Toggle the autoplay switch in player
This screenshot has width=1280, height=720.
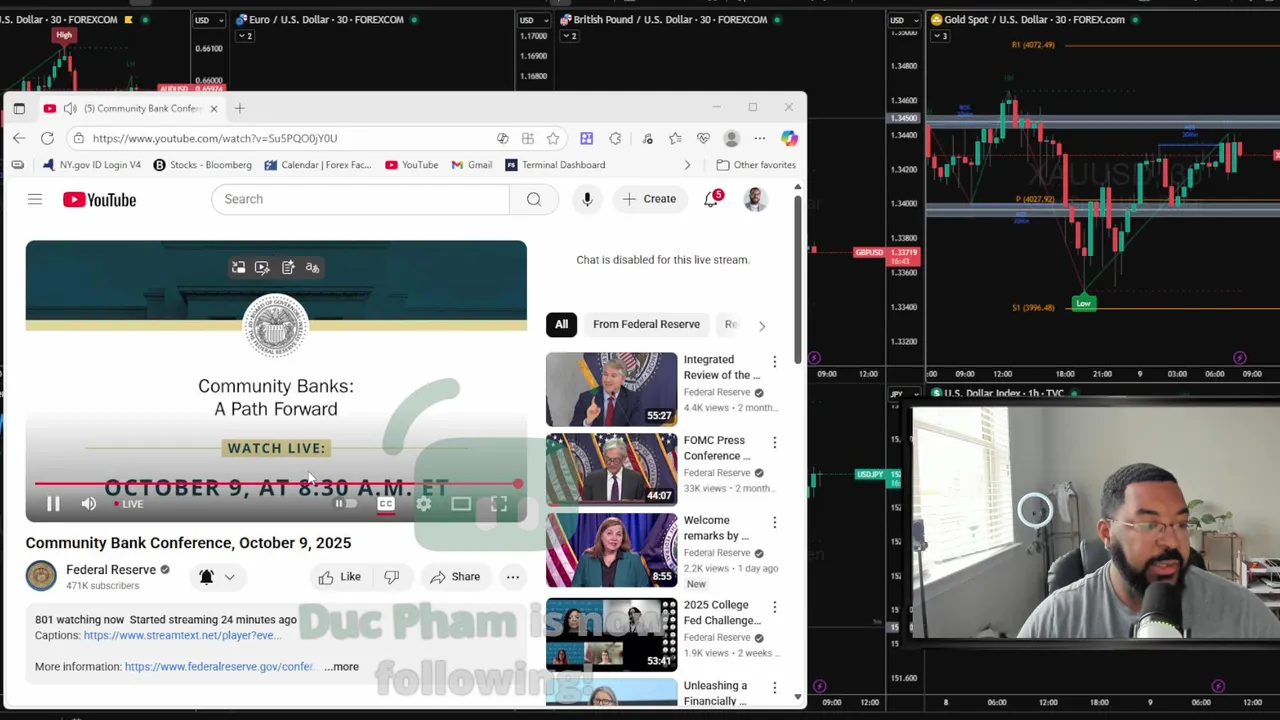346,504
